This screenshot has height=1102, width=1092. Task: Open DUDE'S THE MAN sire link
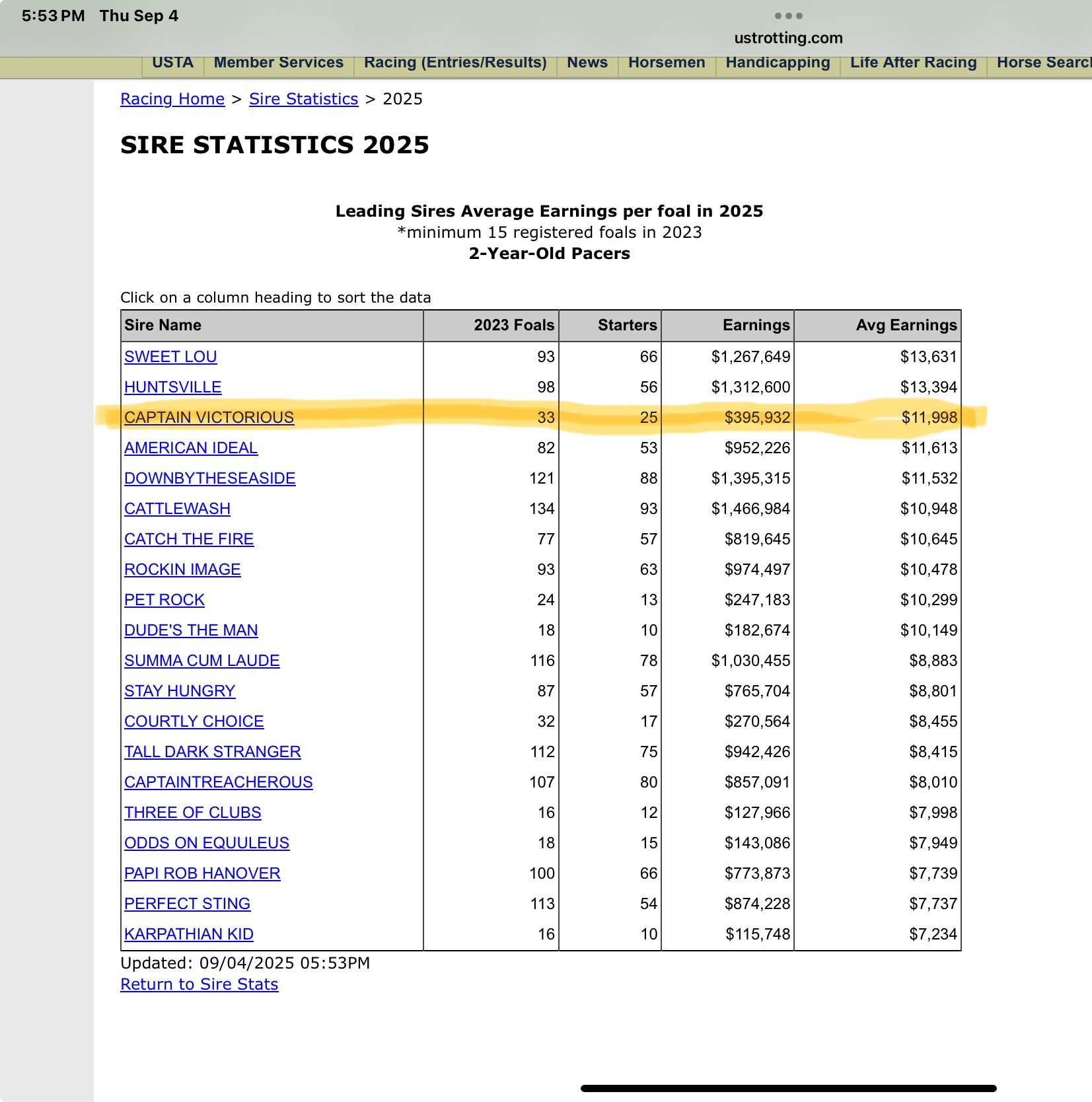tap(191, 630)
